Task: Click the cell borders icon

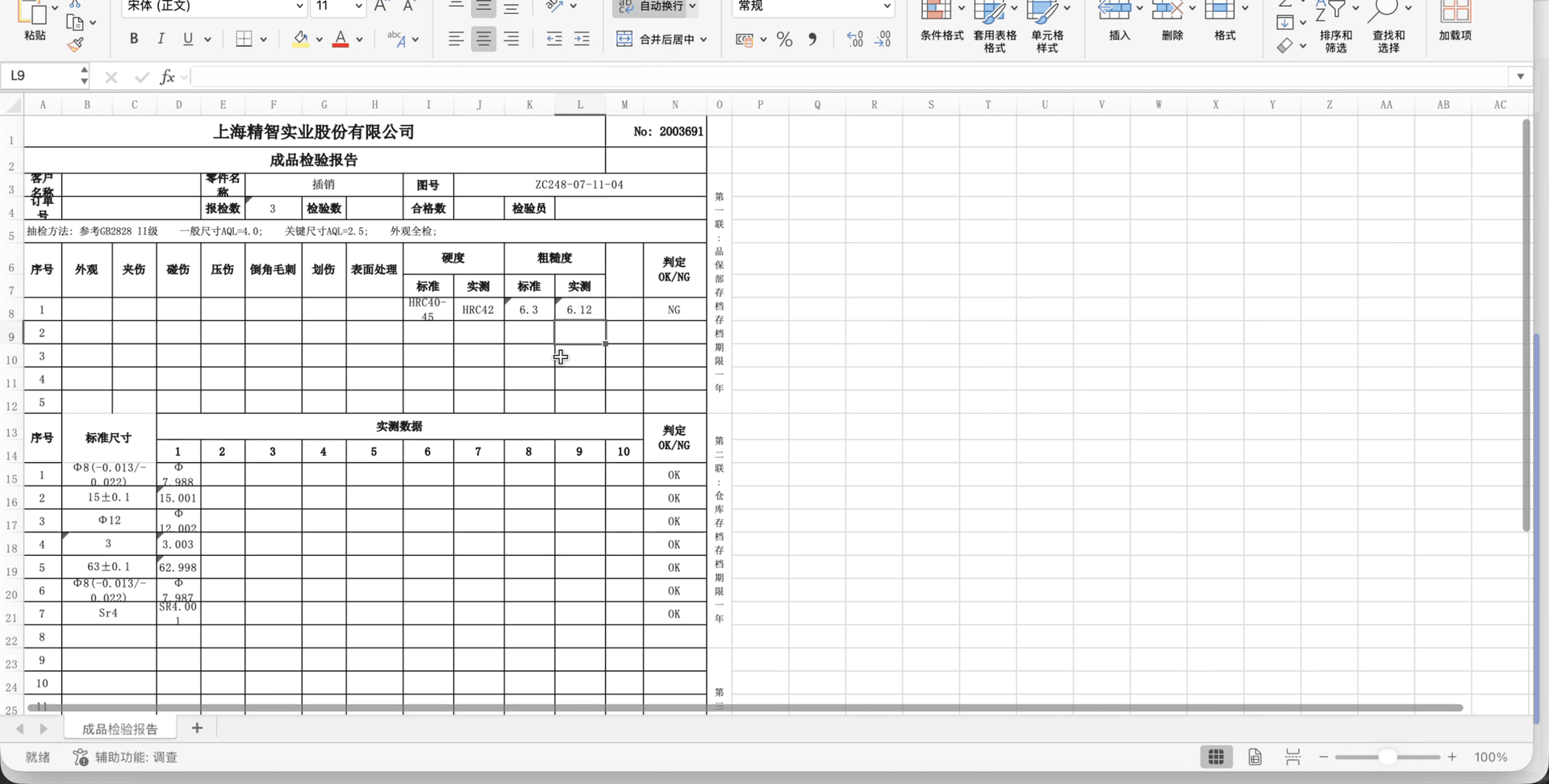Action: tap(244, 39)
